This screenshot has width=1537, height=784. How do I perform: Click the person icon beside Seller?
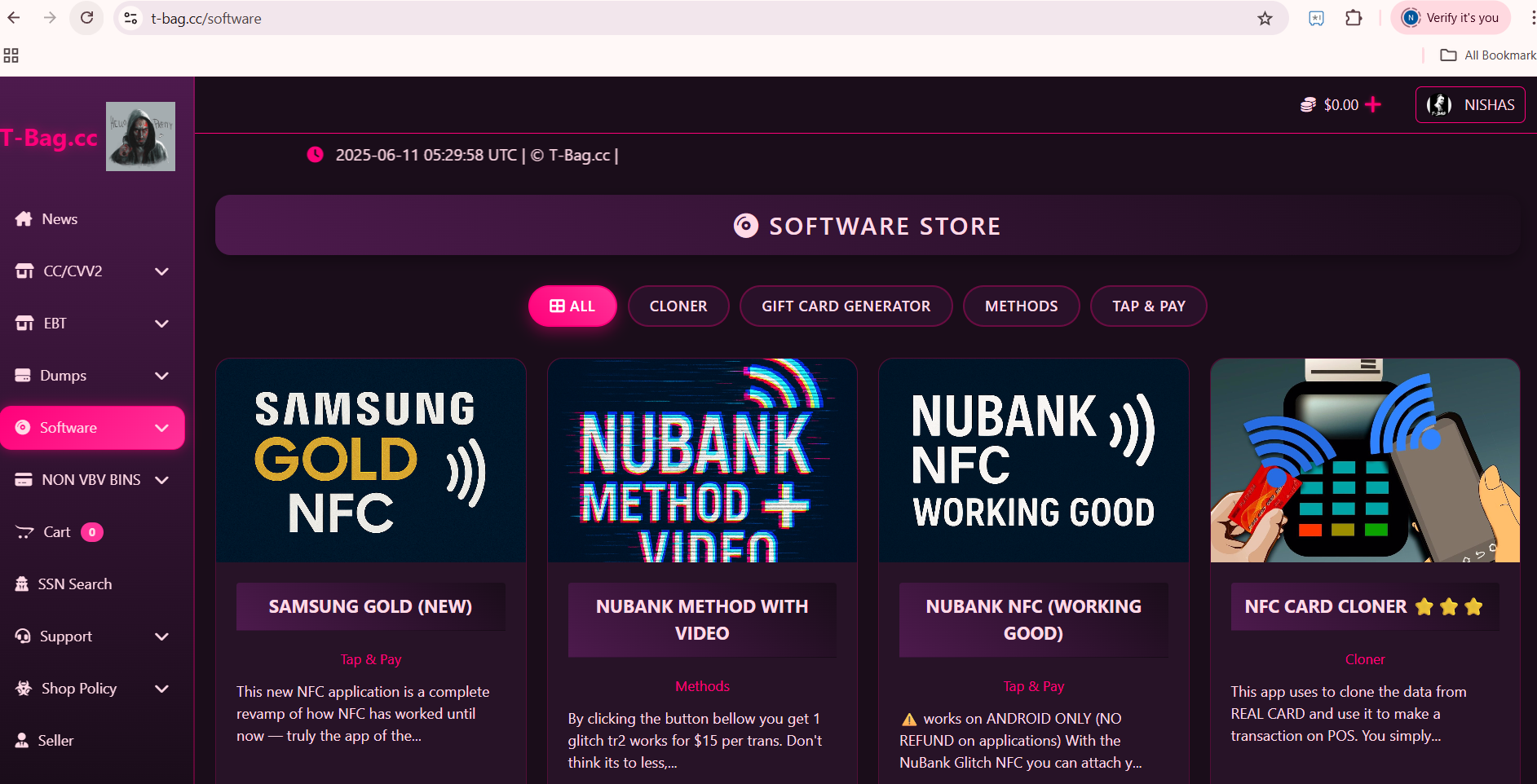click(22, 740)
